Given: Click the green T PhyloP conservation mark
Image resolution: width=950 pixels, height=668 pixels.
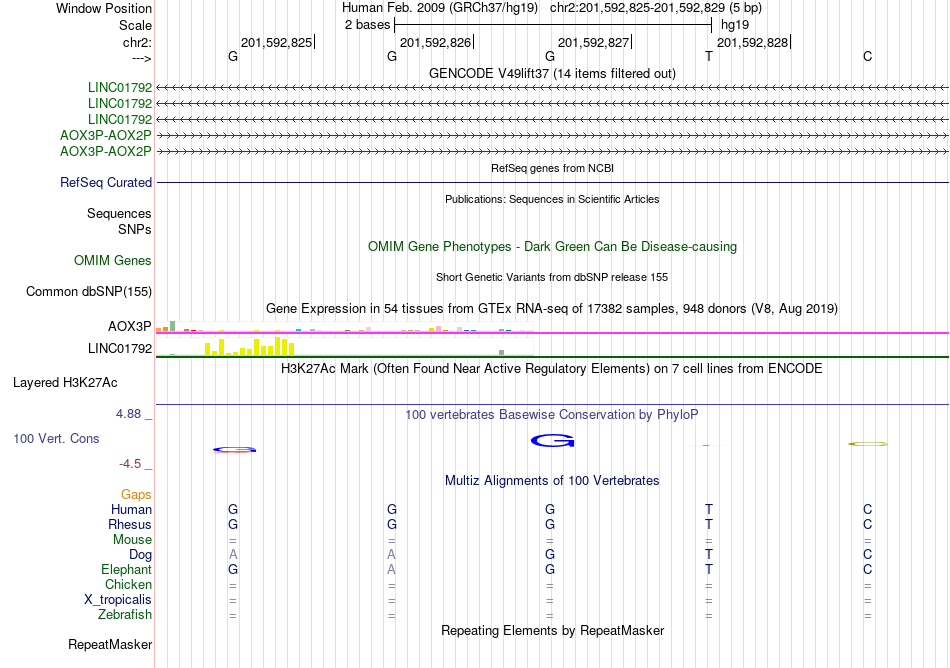Looking at the screenshot, I should tap(706, 445).
